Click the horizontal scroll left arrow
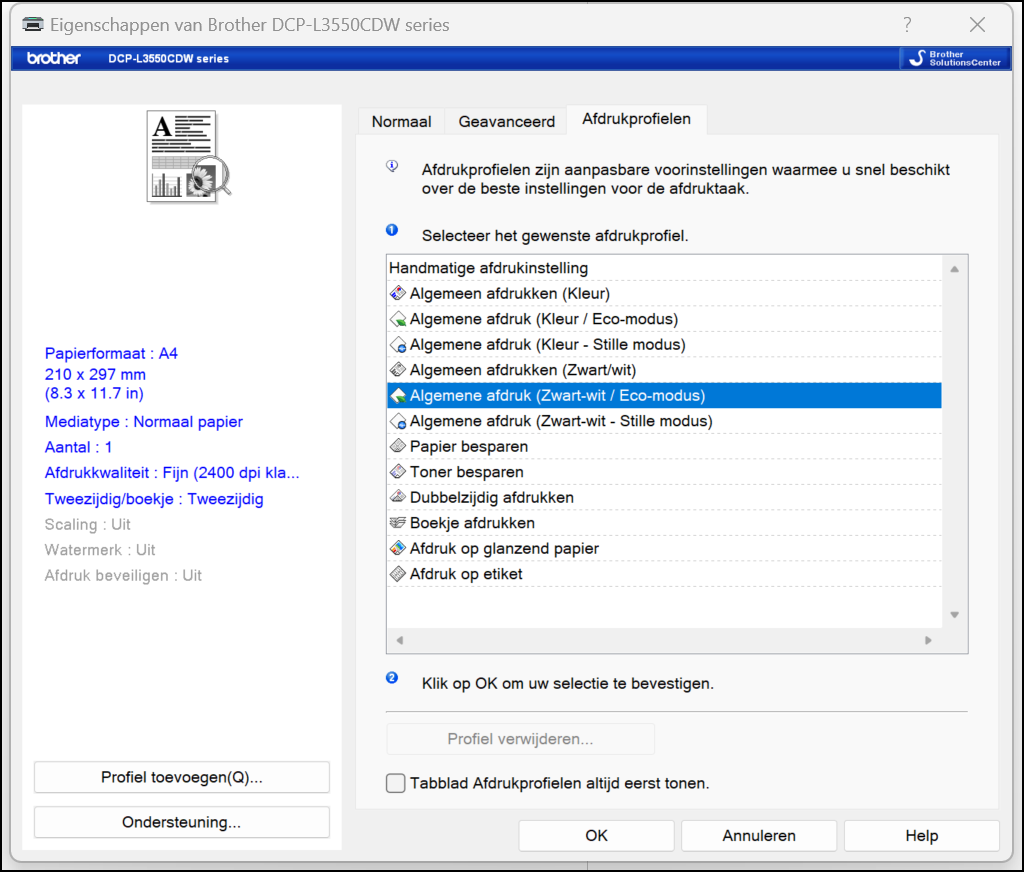1024x872 pixels. pyautogui.click(x=400, y=640)
